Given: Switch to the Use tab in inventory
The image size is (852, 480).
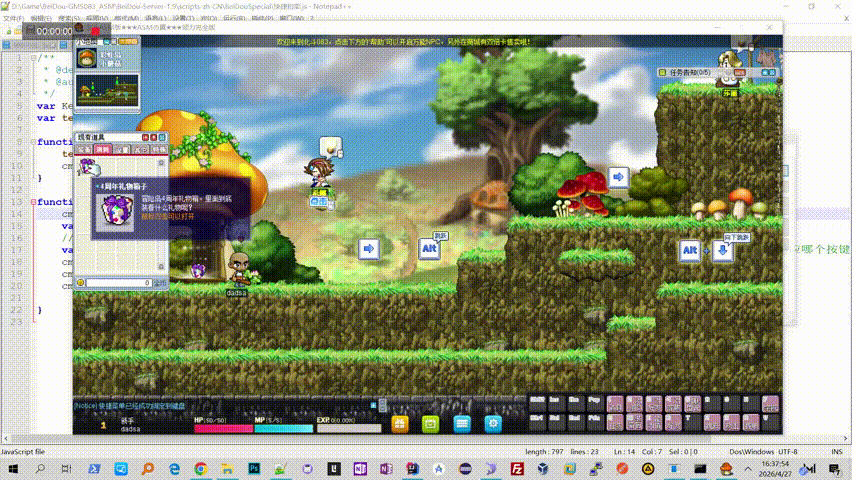Looking at the screenshot, I should click(103, 149).
